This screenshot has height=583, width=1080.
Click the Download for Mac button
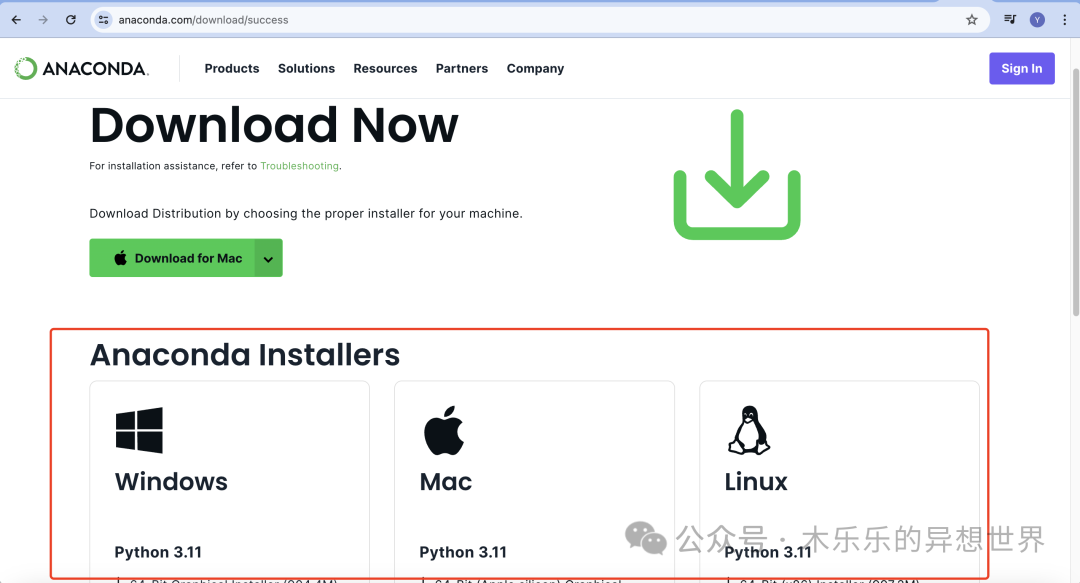(x=172, y=258)
